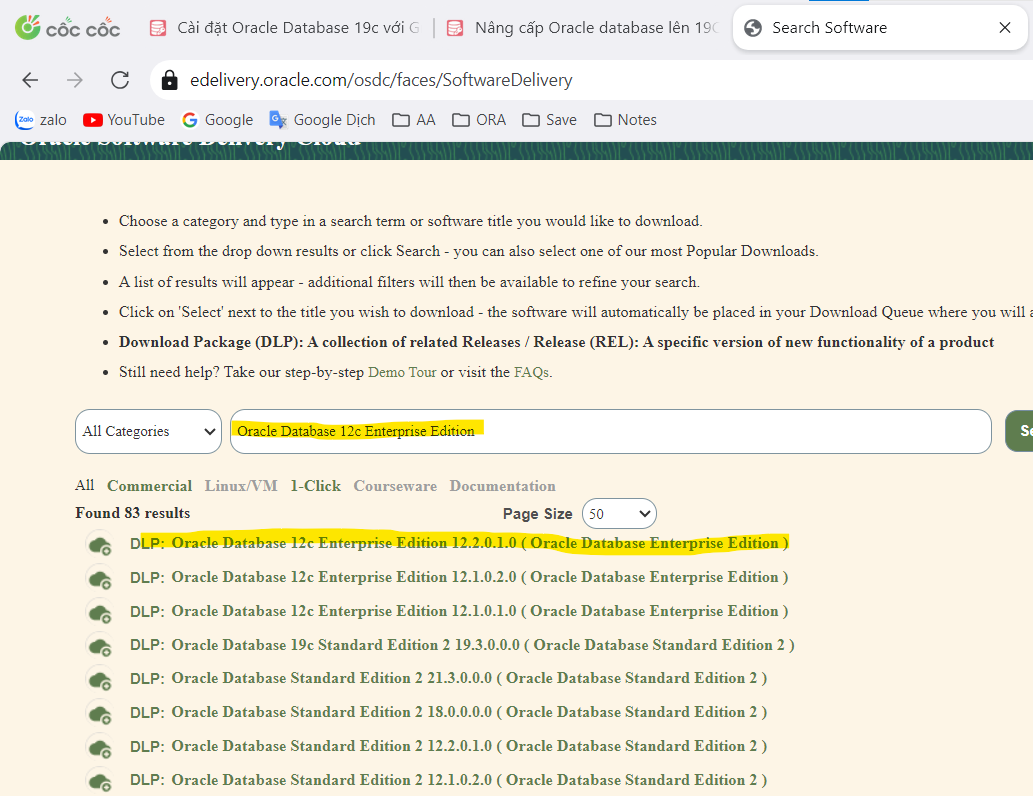Image resolution: width=1033 pixels, height=796 pixels.
Task: Click download cloud icon for Standard Edition 2 12.1.0.2.0
Action: 100,782
